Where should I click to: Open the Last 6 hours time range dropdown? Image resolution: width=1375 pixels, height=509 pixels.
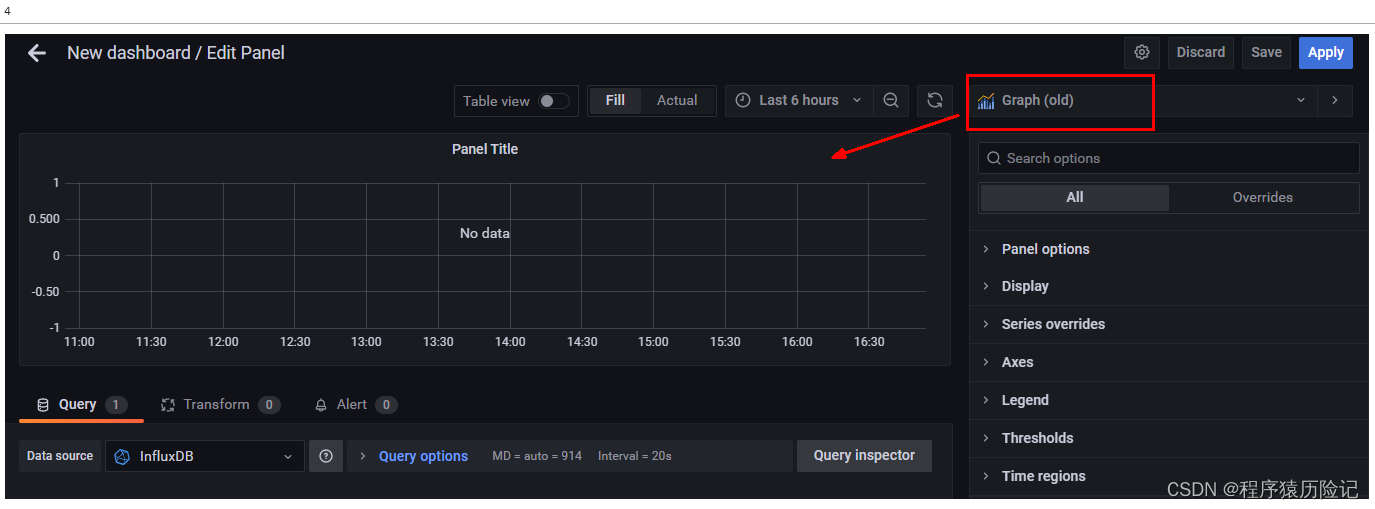pyautogui.click(x=799, y=100)
